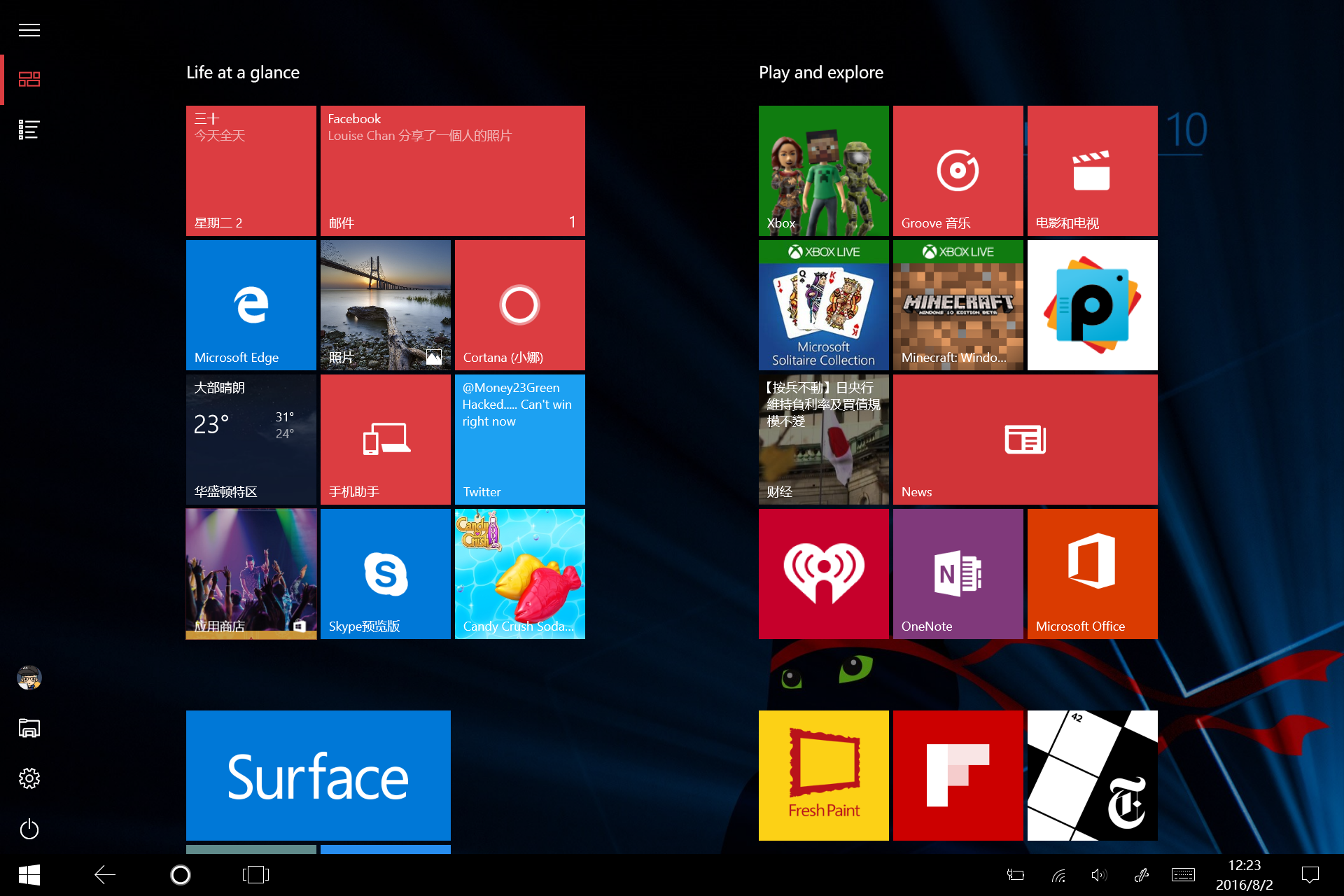Launch the Fresh Paint tile

pos(823,776)
